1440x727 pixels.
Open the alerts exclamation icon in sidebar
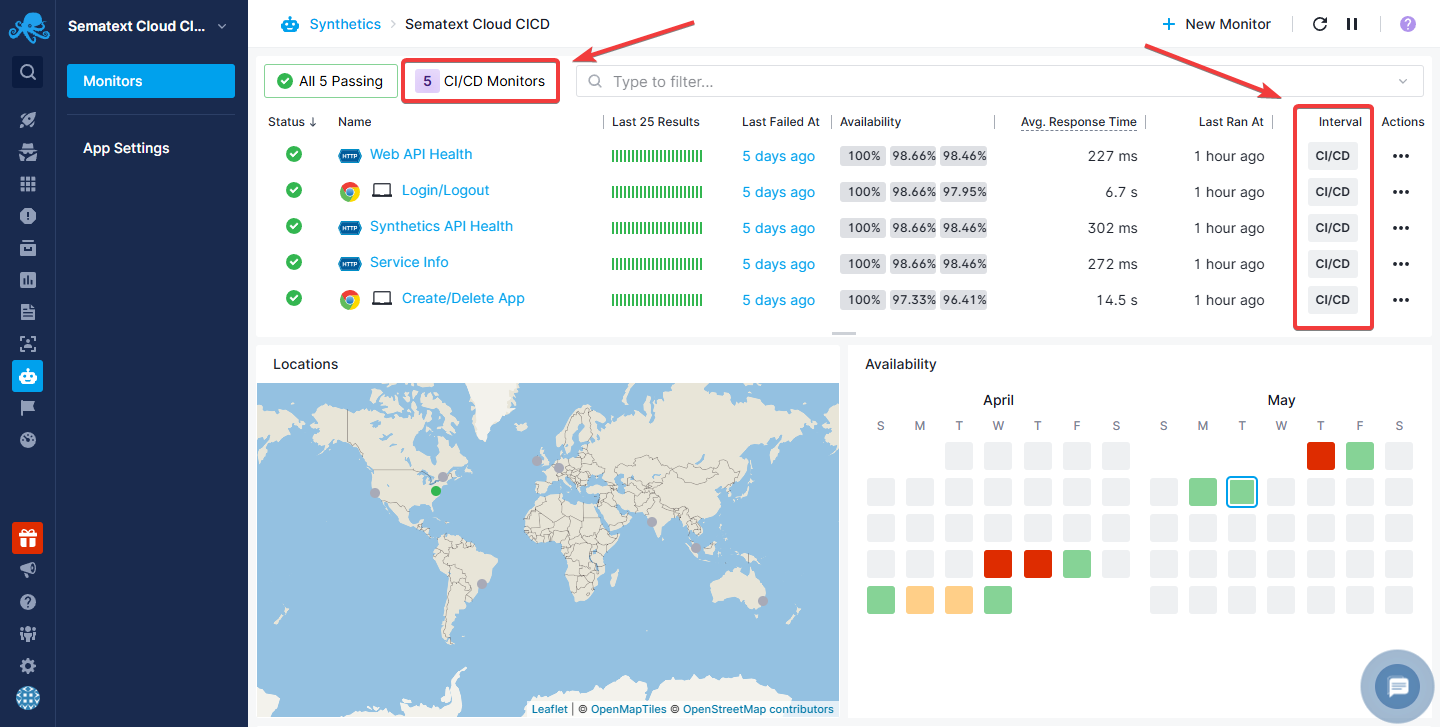tap(28, 216)
